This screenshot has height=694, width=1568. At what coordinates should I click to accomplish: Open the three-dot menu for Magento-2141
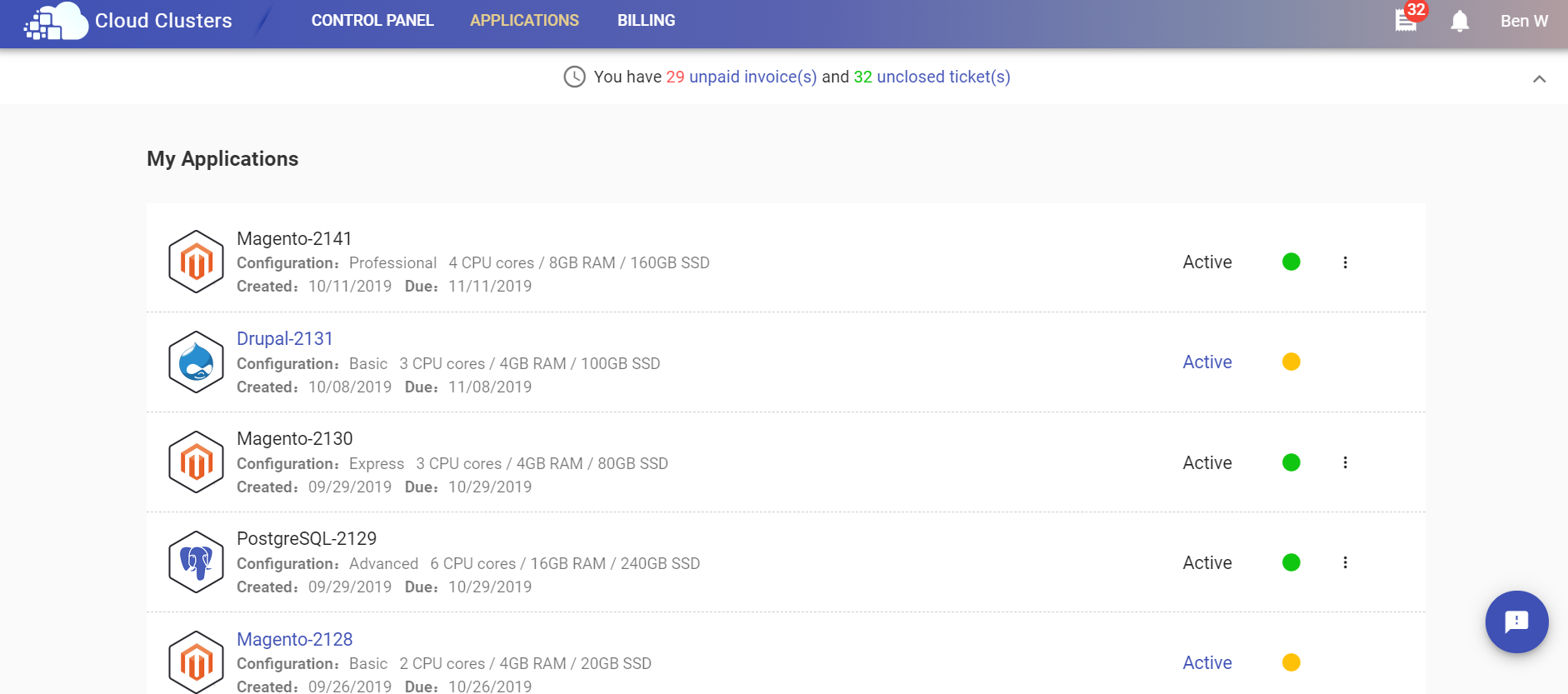point(1345,262)
